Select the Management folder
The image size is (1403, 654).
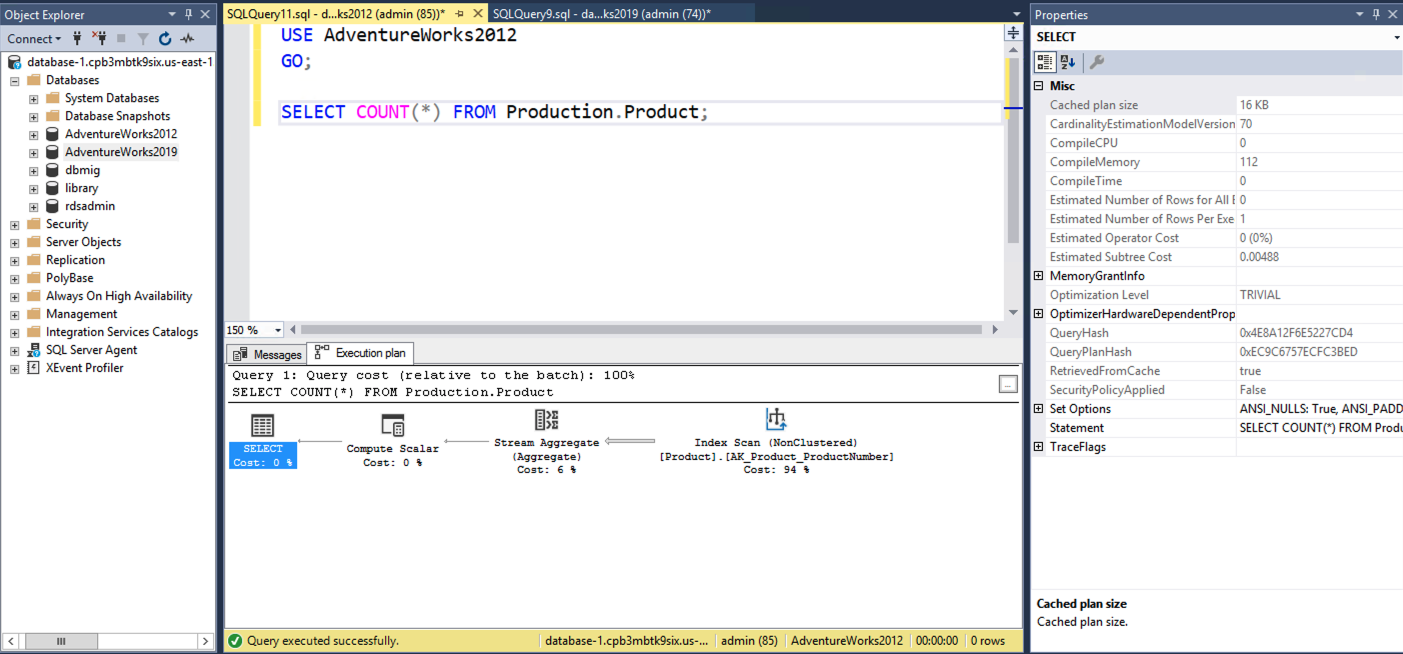pos(81,314)
